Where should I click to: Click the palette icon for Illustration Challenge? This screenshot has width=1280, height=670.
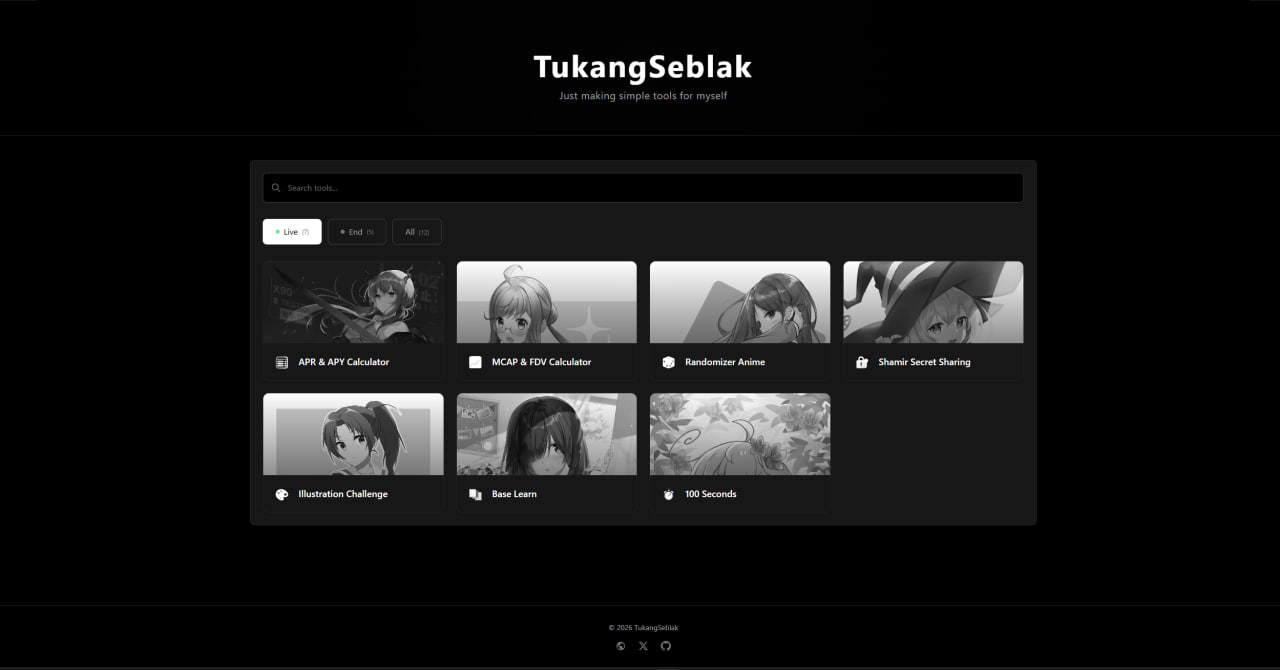point(282,494)
